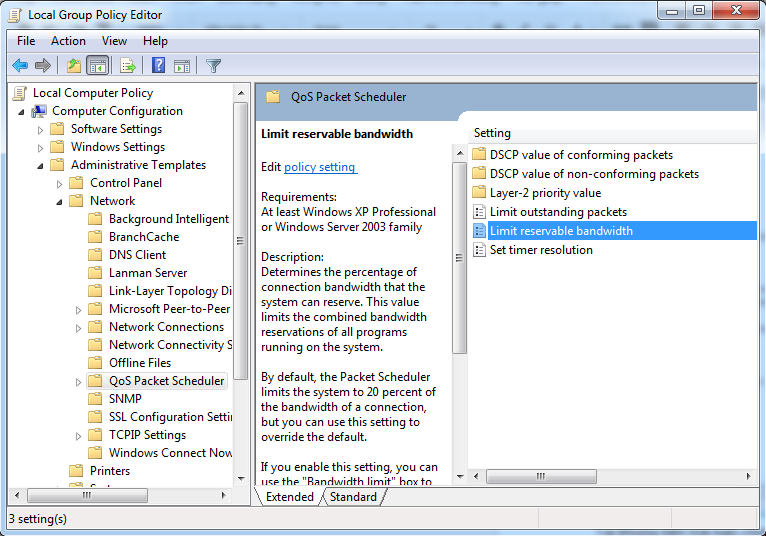Select the Limit outstanding packets setting
This screenshot has width=766, height=536.
[557, 212]
